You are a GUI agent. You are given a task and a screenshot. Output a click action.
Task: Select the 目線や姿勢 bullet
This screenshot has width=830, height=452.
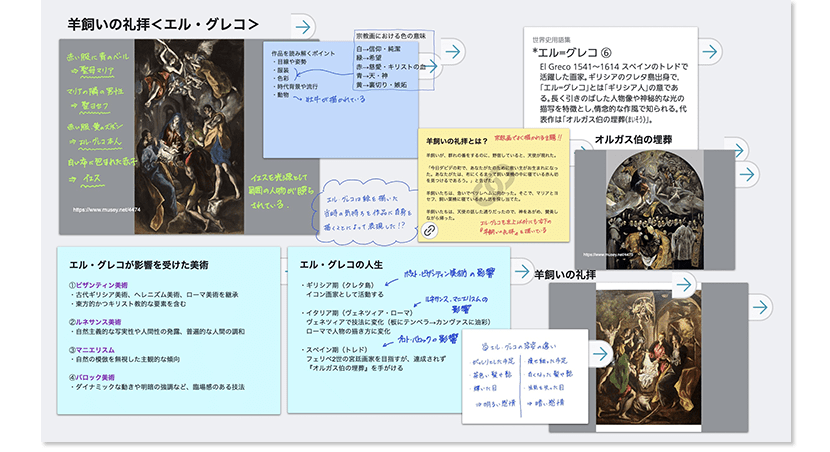tap(290, 62)
